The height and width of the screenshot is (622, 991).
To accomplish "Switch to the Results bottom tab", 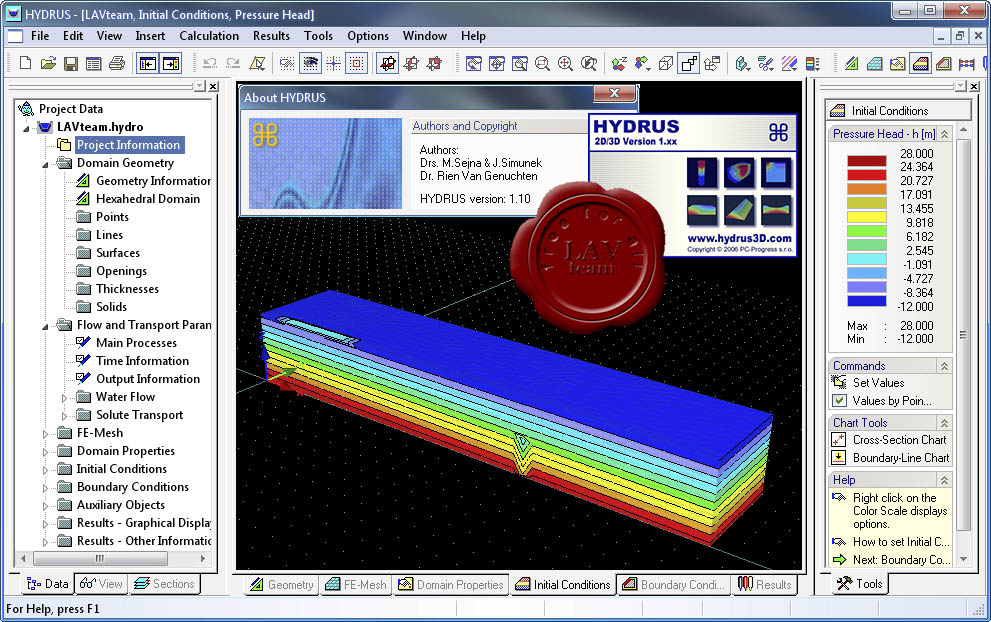I will pos(765,585).
